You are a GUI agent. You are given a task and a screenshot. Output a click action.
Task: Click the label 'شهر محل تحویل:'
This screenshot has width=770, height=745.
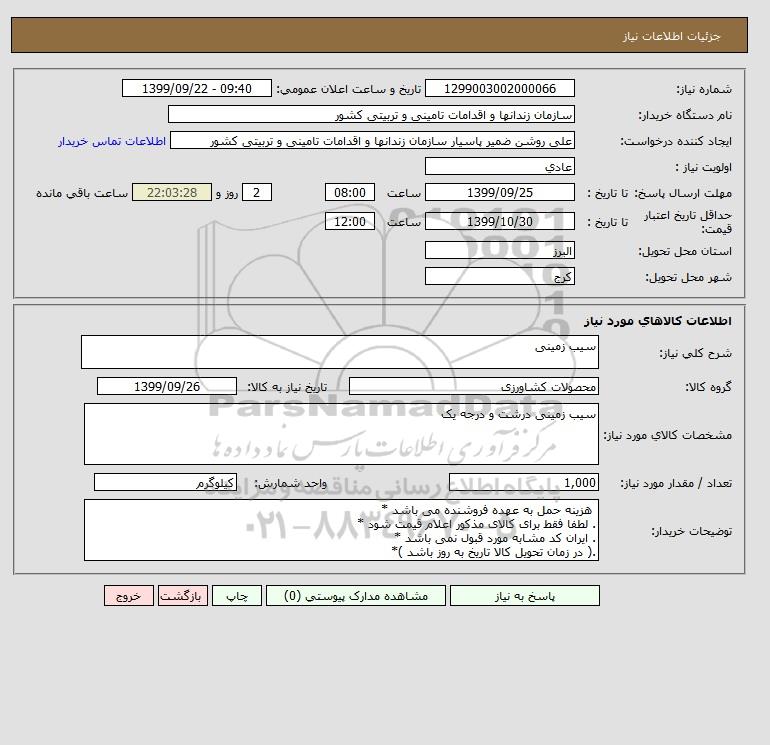point(688,277)
